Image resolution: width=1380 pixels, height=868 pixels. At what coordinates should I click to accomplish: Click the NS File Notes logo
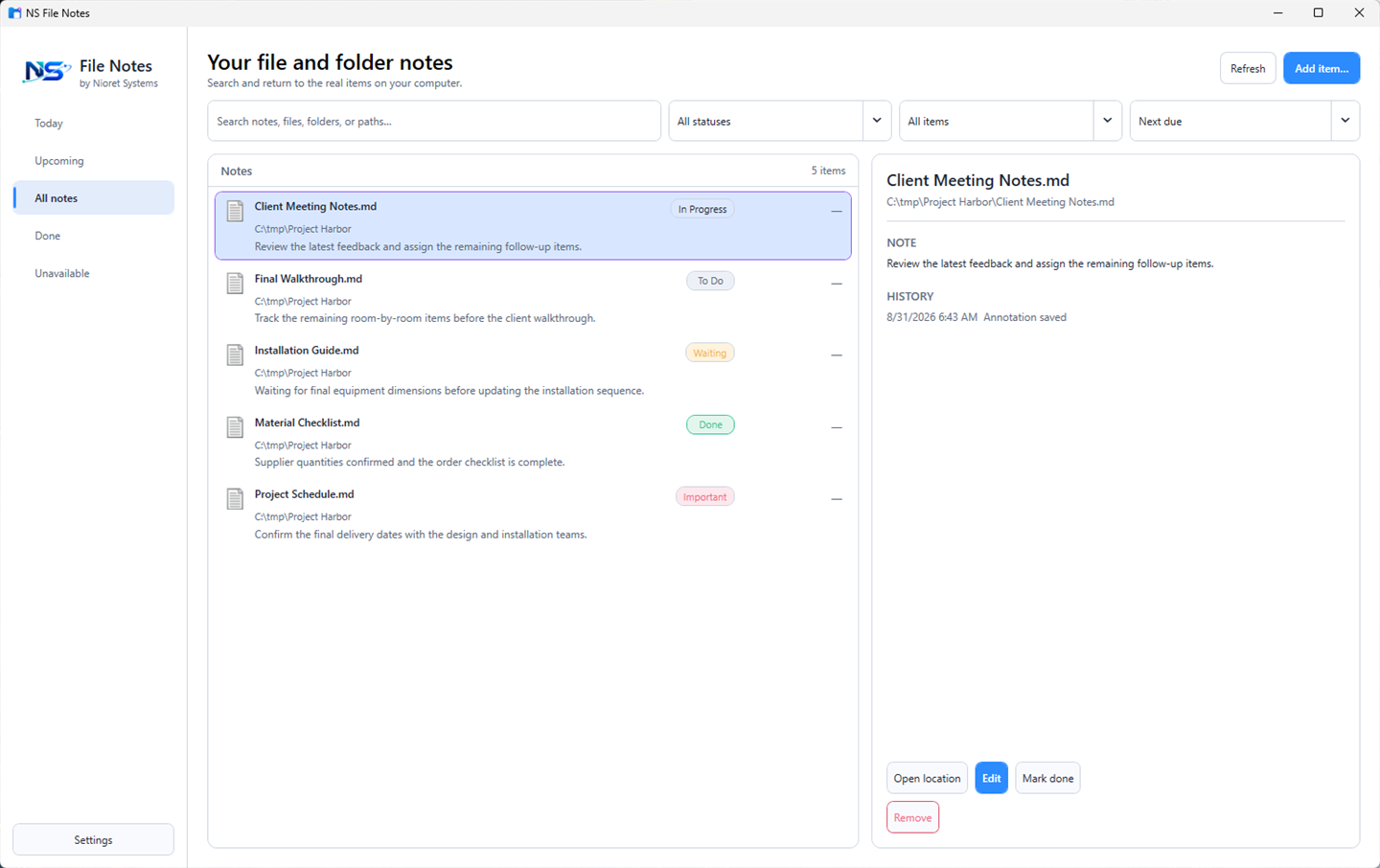pyautogui.click(x=47, y=71)
